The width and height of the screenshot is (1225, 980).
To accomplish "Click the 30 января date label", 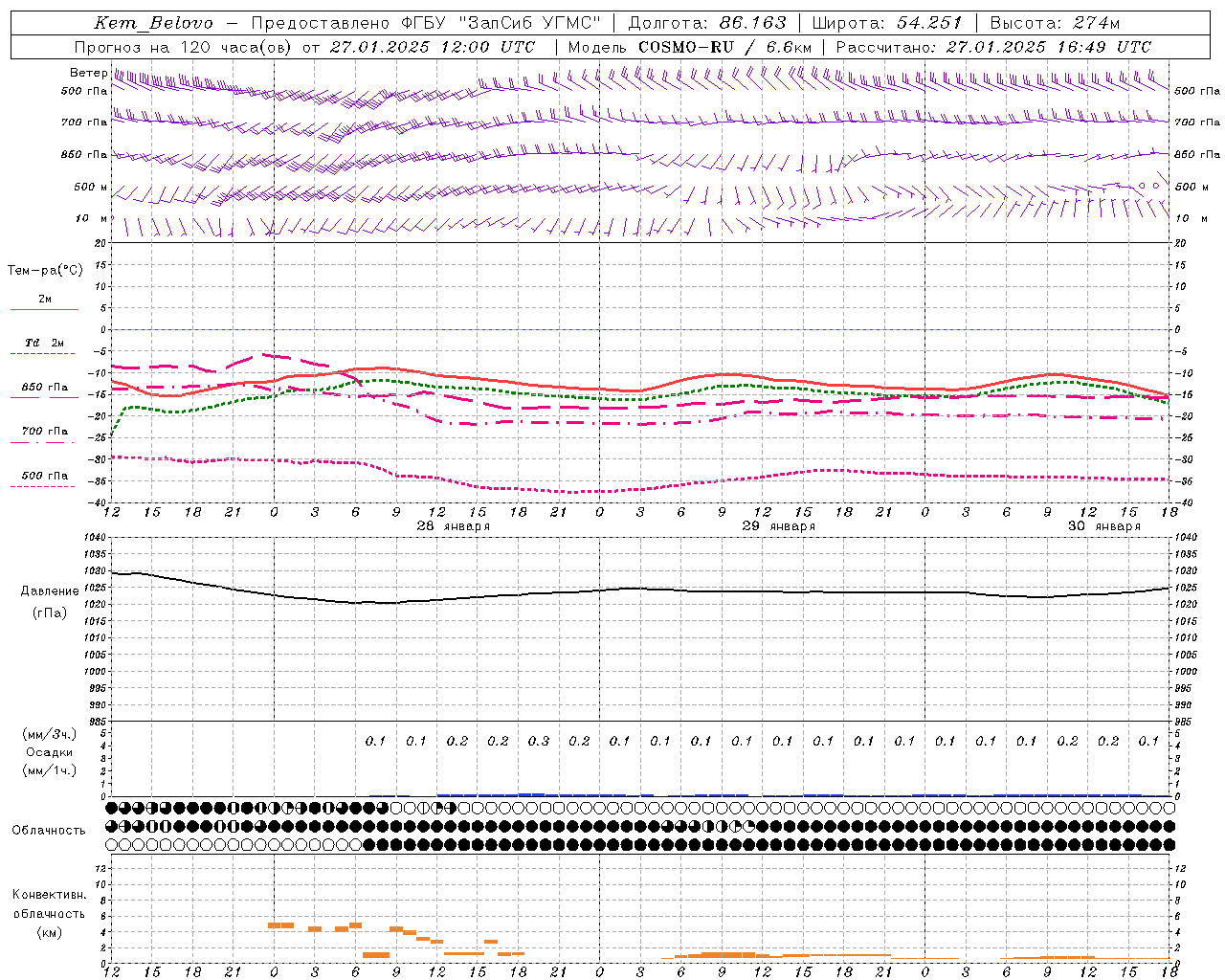I will 1103,526.
